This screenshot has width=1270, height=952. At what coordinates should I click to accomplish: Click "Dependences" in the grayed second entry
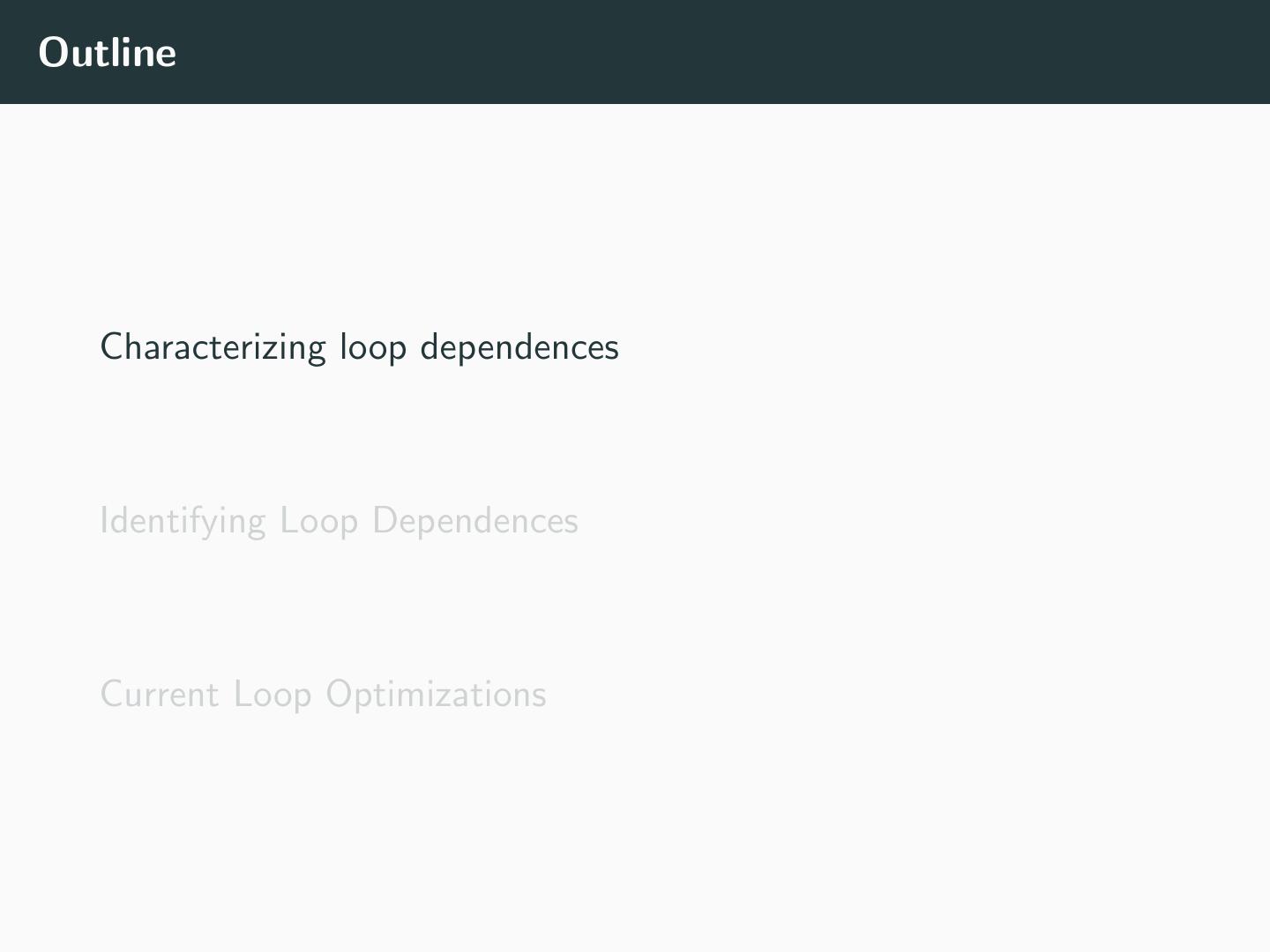coord(475,521)
